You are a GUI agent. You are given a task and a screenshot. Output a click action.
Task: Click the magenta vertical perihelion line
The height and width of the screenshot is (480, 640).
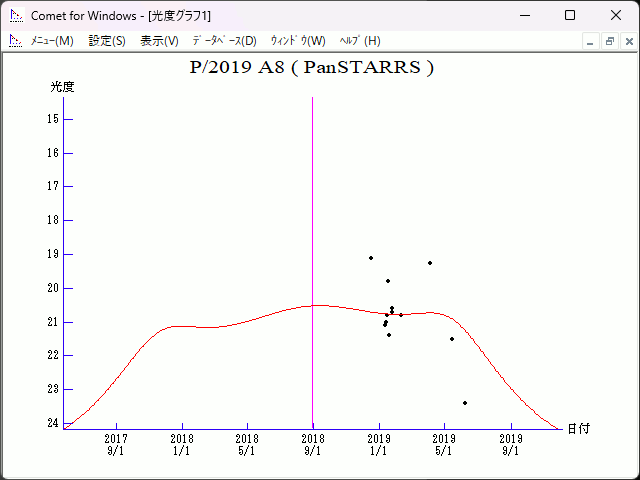click(x=313, y=200)
